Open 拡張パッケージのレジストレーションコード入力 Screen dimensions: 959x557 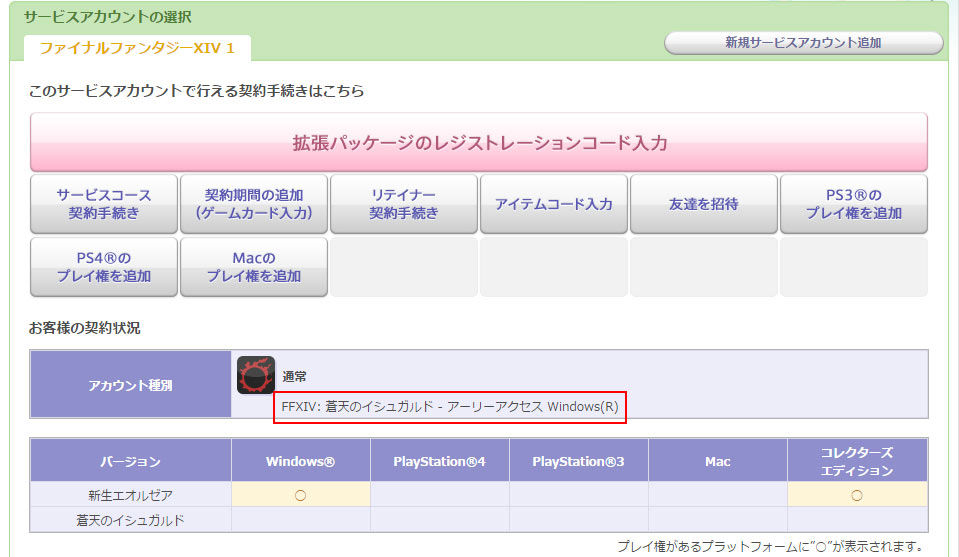pyautogui.click(x=479, y=142)
